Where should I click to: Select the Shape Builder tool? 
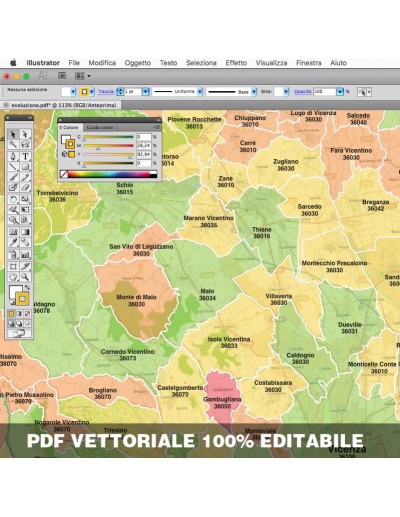click(13, 220)
